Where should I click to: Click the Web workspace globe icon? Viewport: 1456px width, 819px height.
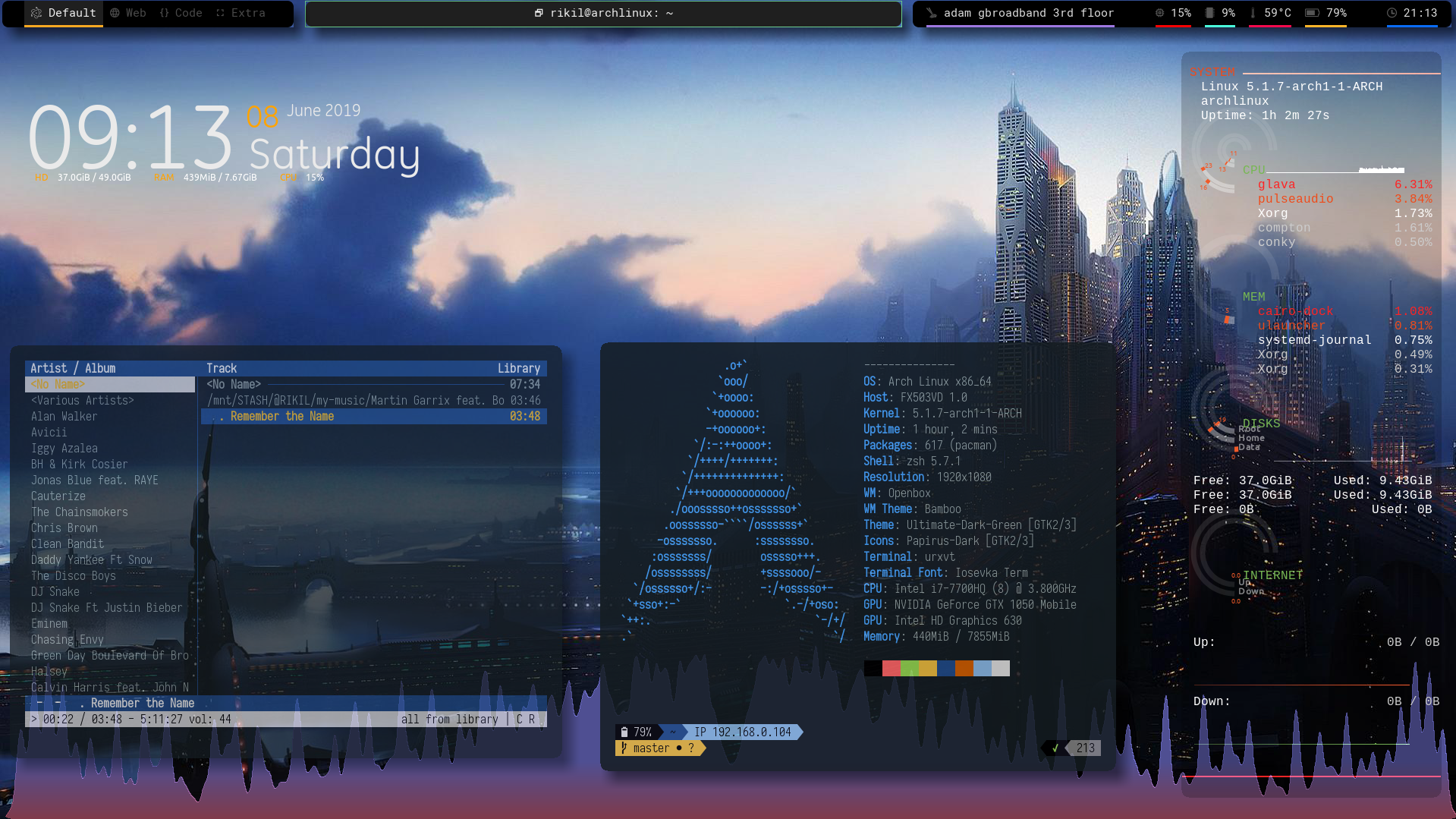pos(115,13)
